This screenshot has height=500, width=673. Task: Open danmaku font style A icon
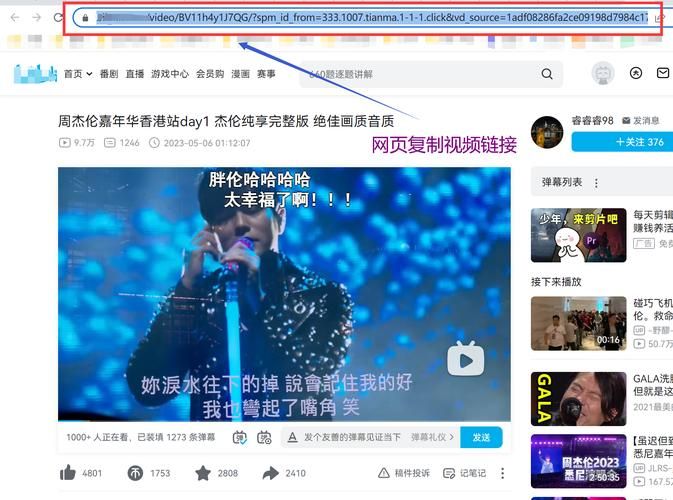(x=292, y=437)
